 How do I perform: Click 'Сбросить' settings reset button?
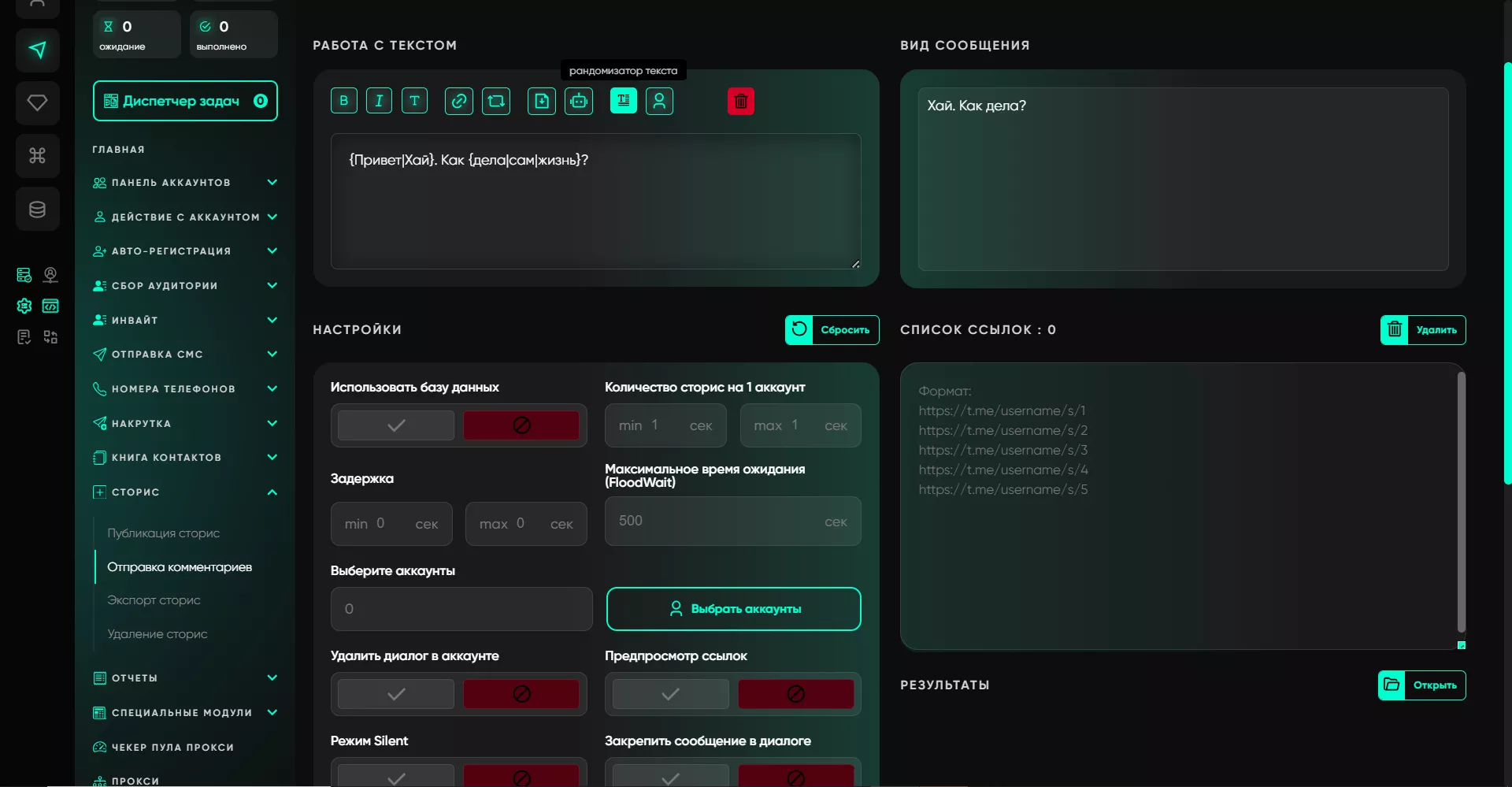point(832,330)
